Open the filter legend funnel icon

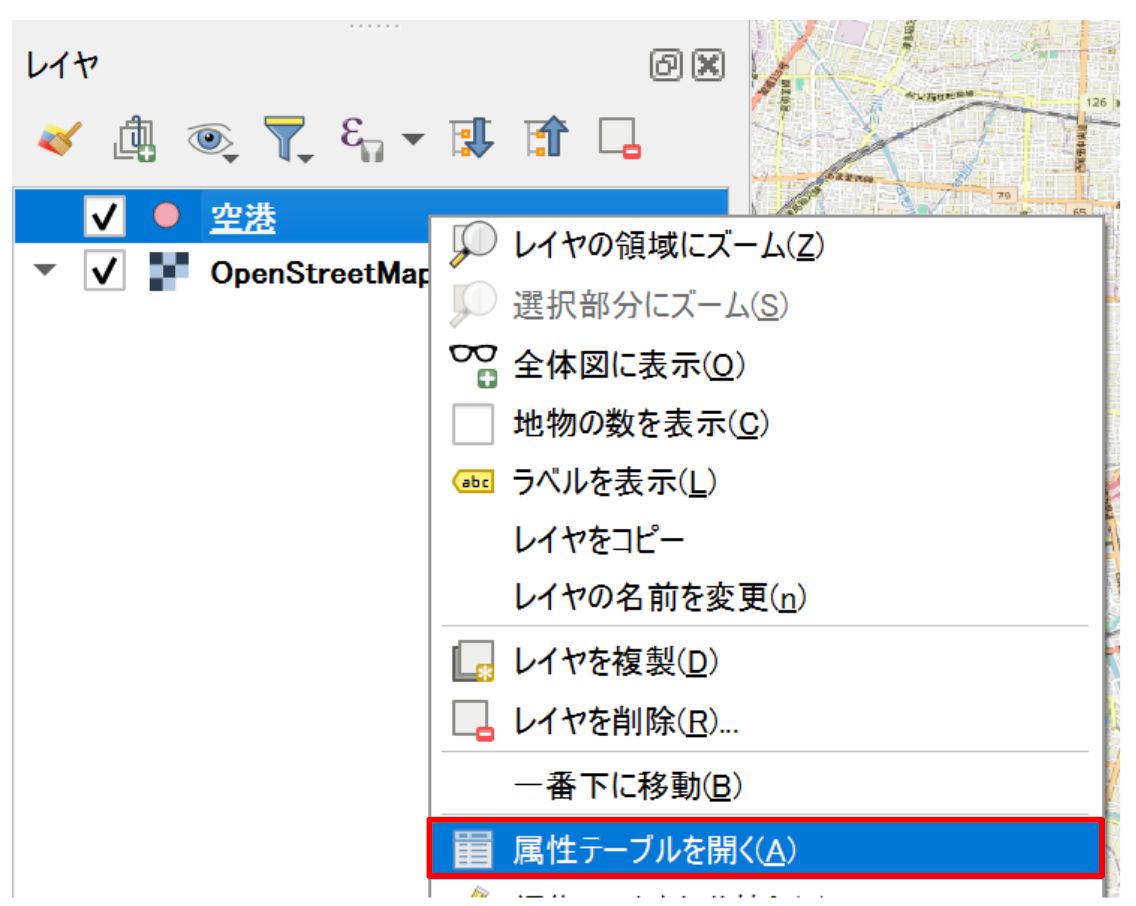tap(288, 138)
